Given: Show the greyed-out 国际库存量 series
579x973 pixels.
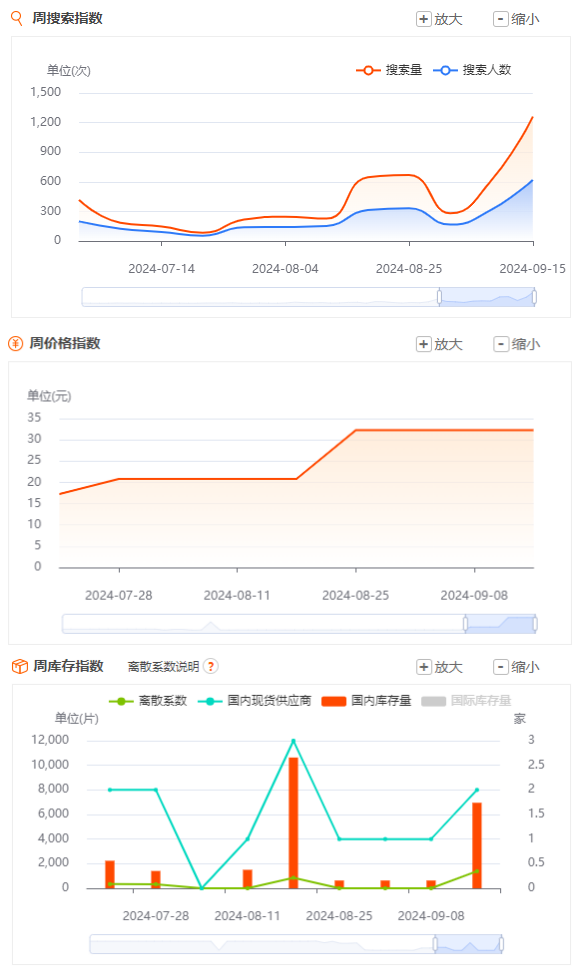Looking at the screenshot, I should (466, 701).
